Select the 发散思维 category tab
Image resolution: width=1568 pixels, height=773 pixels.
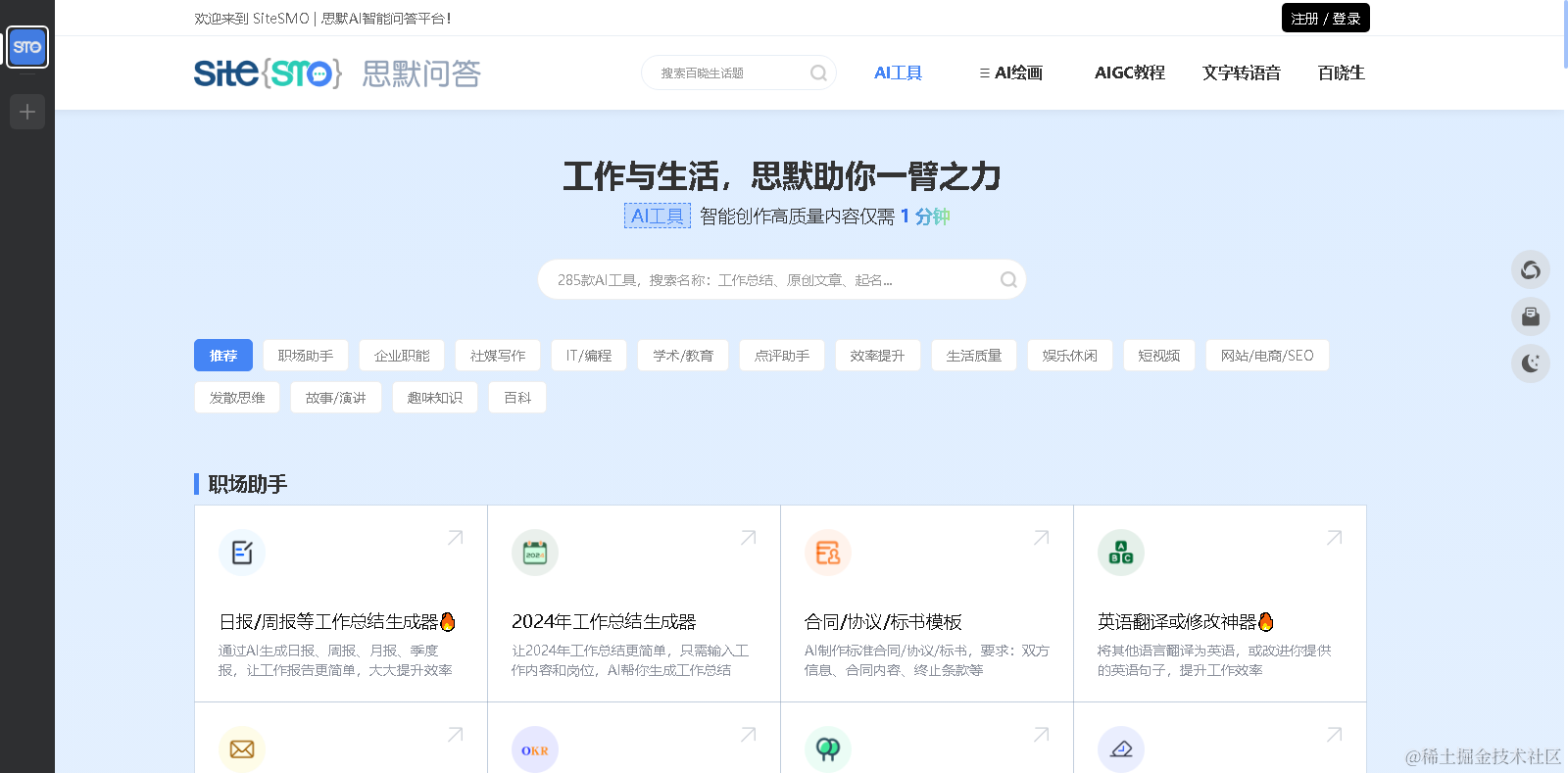click(237, 398)
